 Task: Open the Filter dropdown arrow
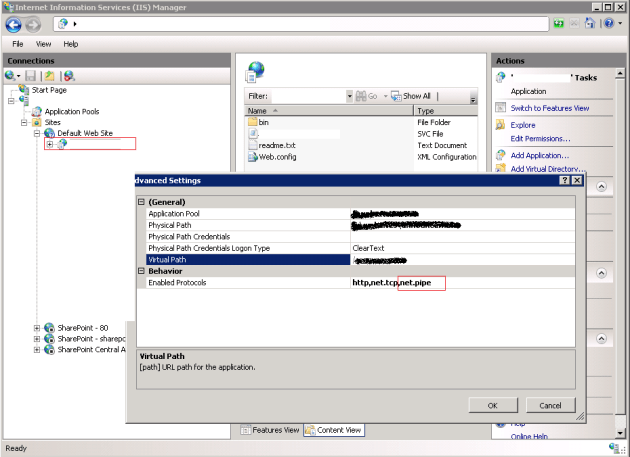(349, 96)
